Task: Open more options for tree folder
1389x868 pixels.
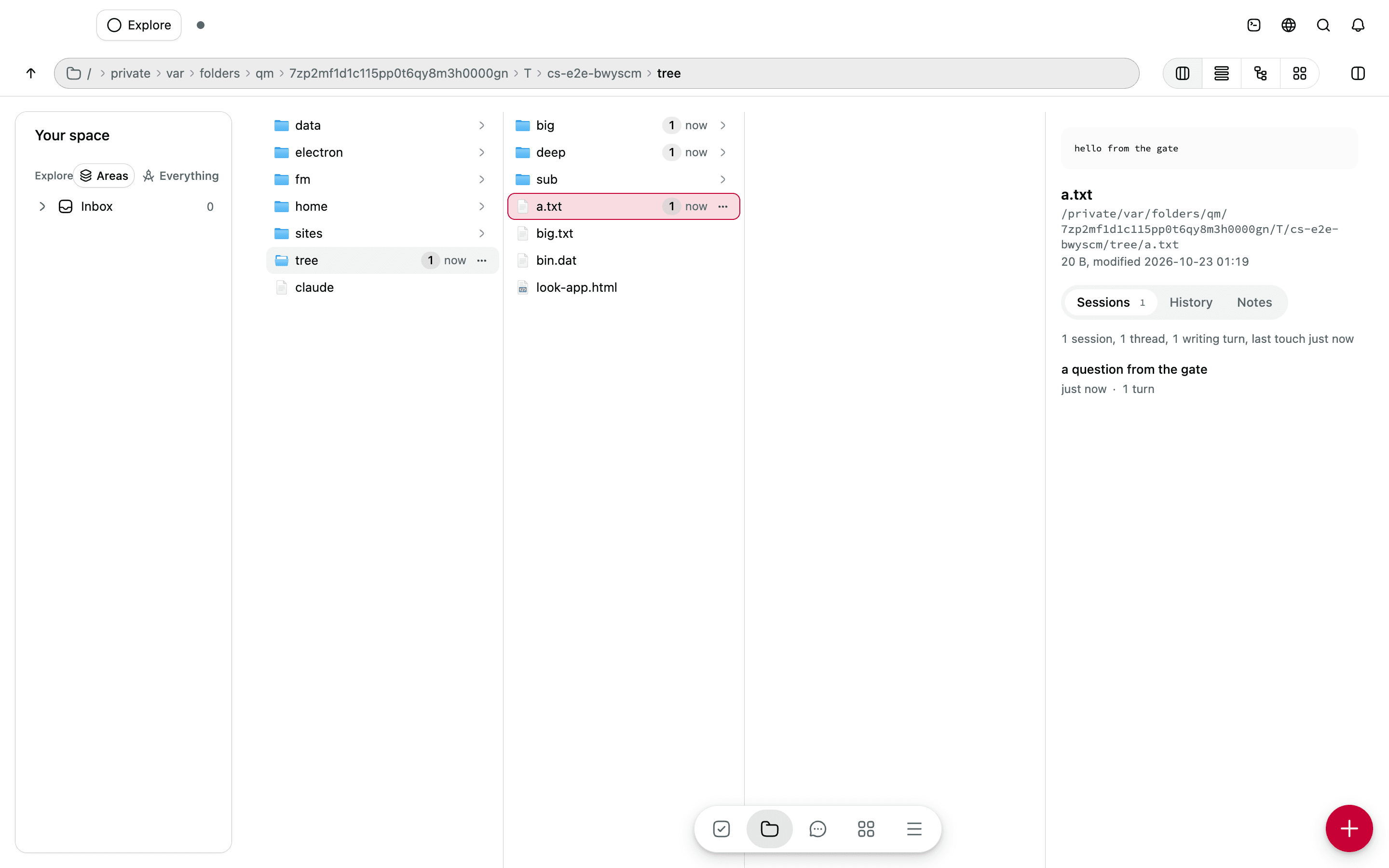Action: click(x=481, y=260)
